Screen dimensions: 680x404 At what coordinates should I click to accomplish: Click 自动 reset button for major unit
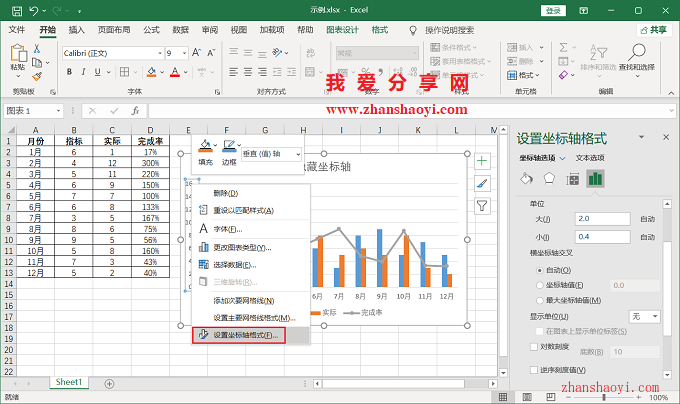point(647,219)
